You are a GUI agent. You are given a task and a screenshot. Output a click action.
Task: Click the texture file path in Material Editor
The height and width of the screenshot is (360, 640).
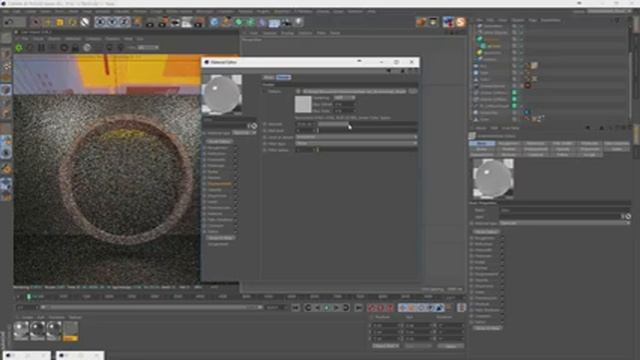354,91
